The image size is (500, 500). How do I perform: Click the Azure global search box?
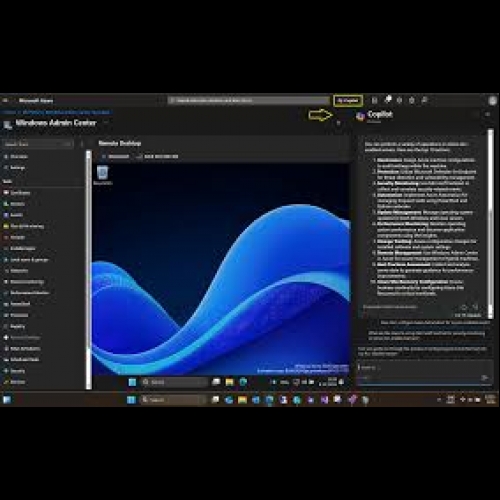(248, 100)
